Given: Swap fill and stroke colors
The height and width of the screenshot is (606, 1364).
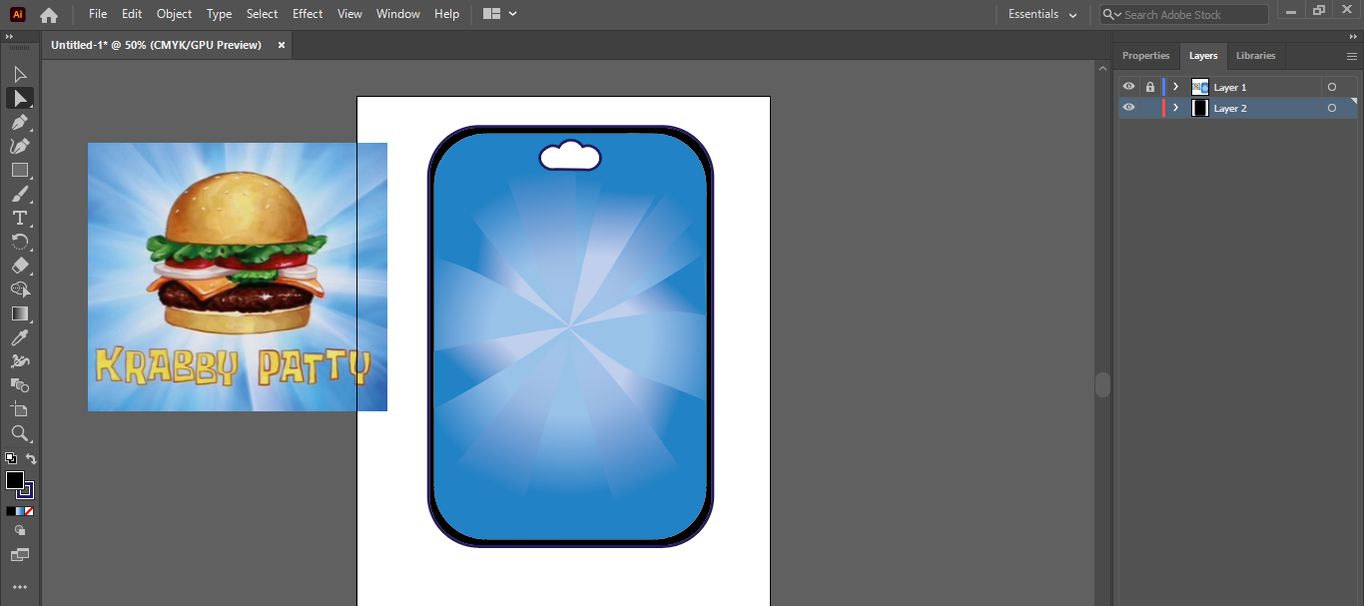Looking at the screenshot, I should 31,459.
